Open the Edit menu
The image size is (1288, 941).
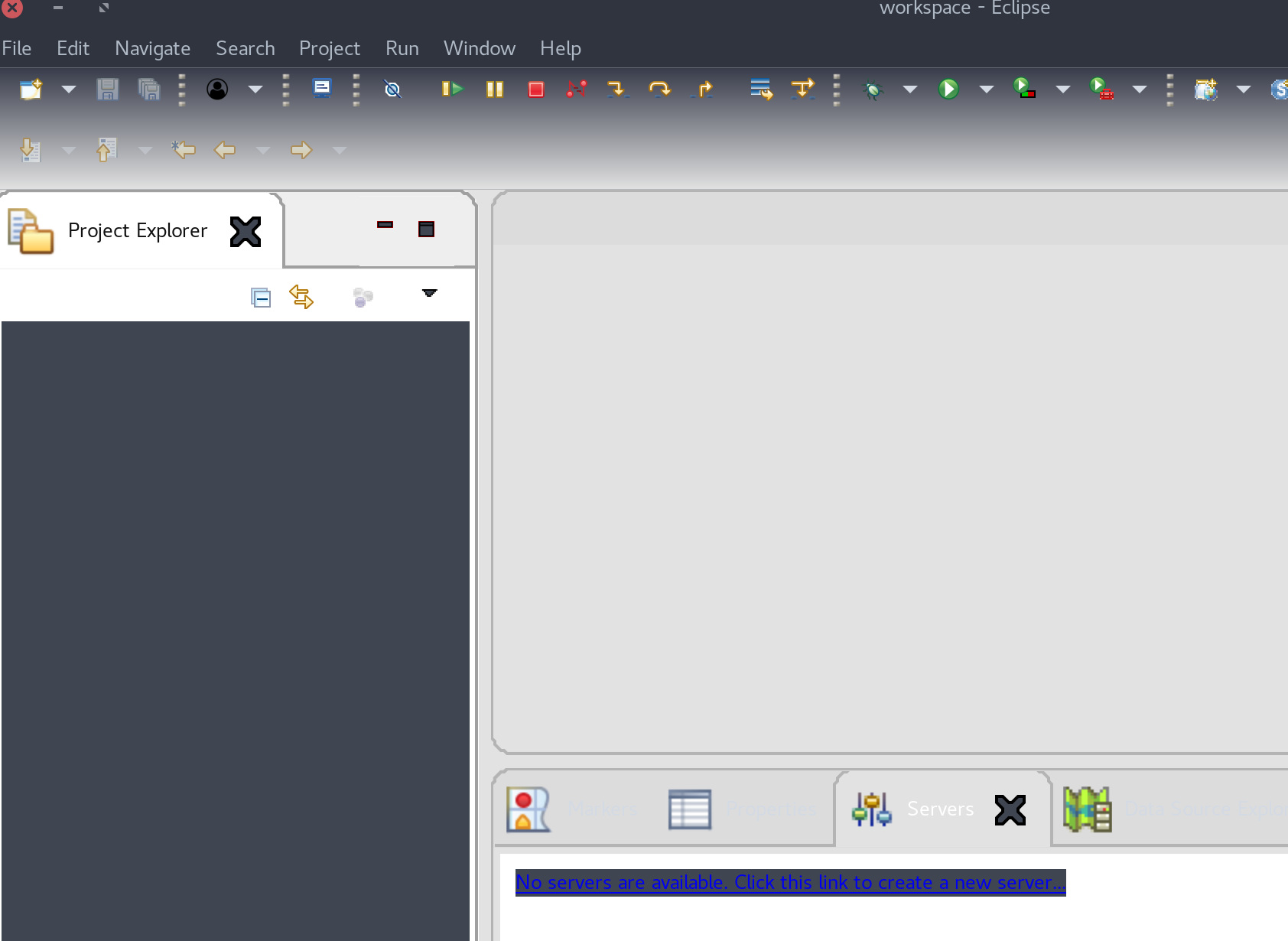click(73, 48)
